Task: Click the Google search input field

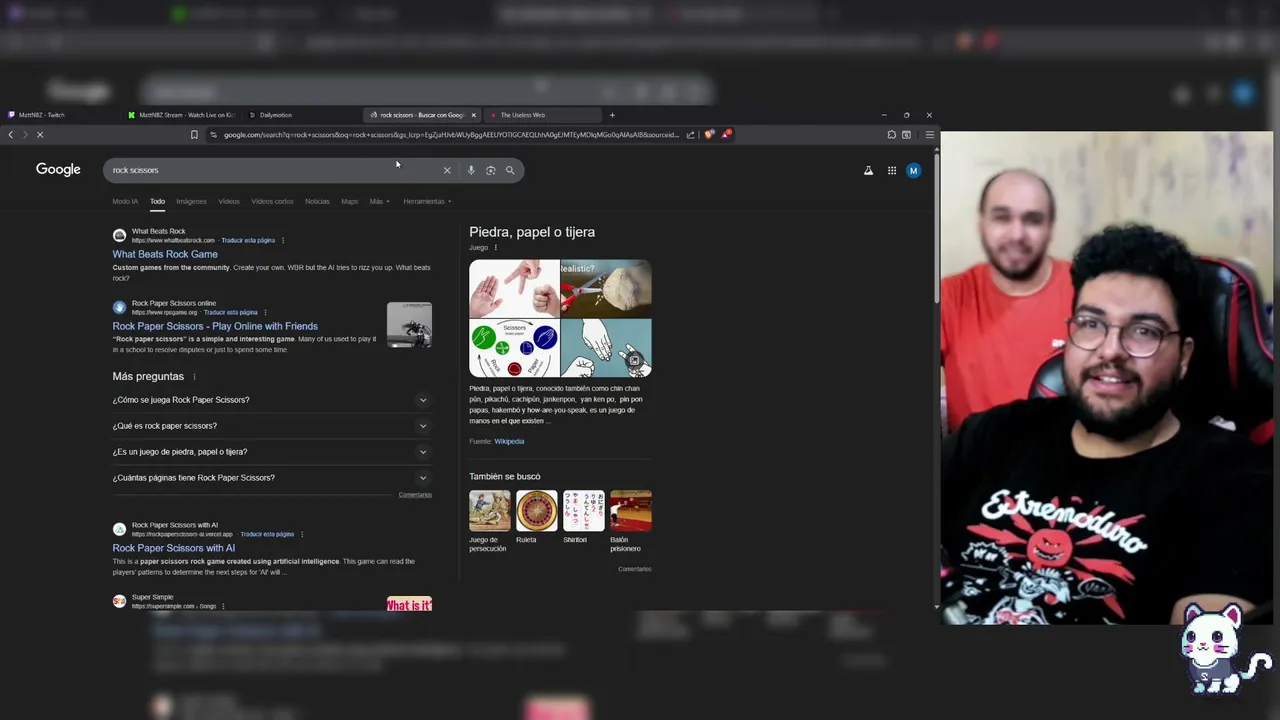Action: (270, 170)
